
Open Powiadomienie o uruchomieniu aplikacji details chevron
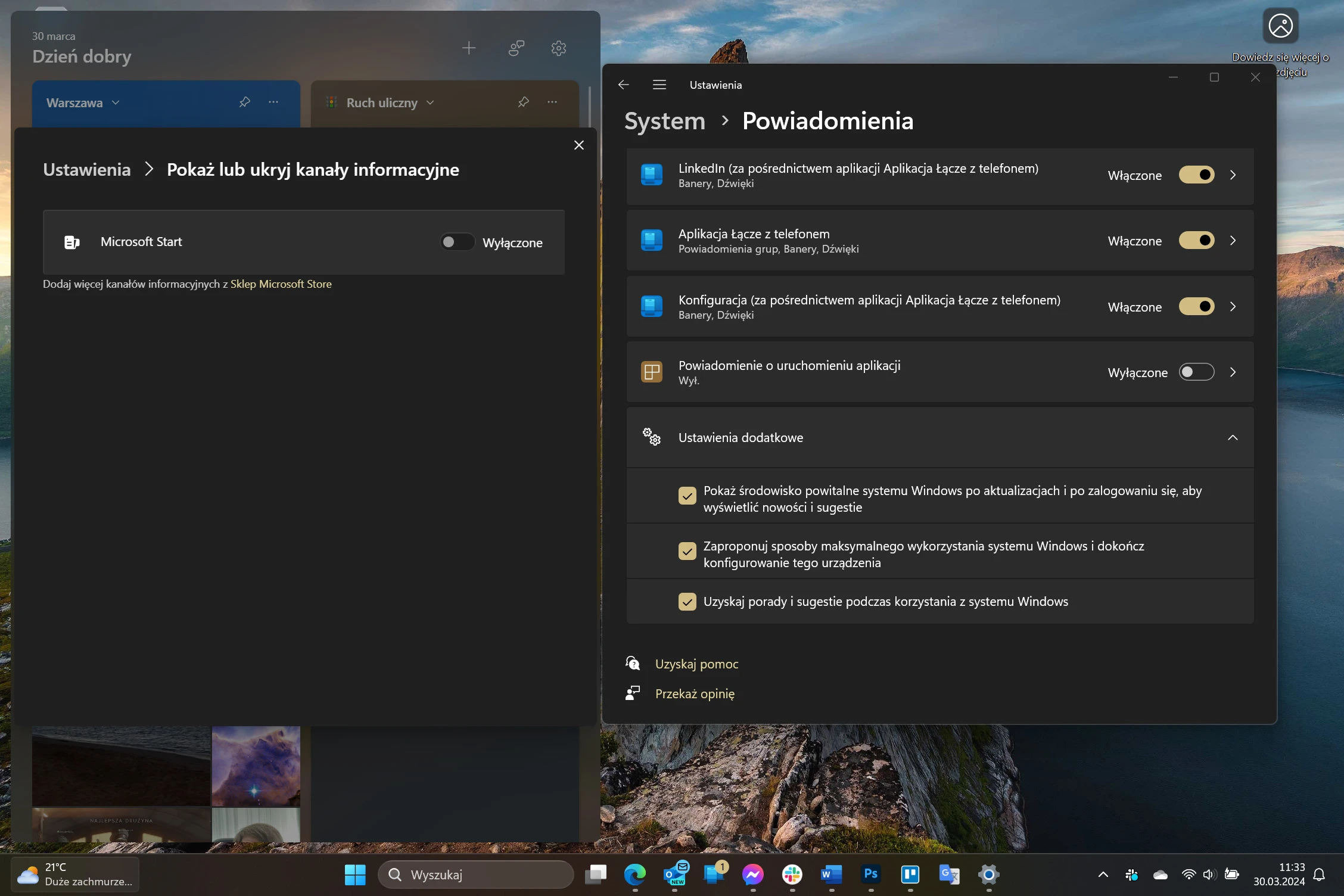tap(1233, 372)
